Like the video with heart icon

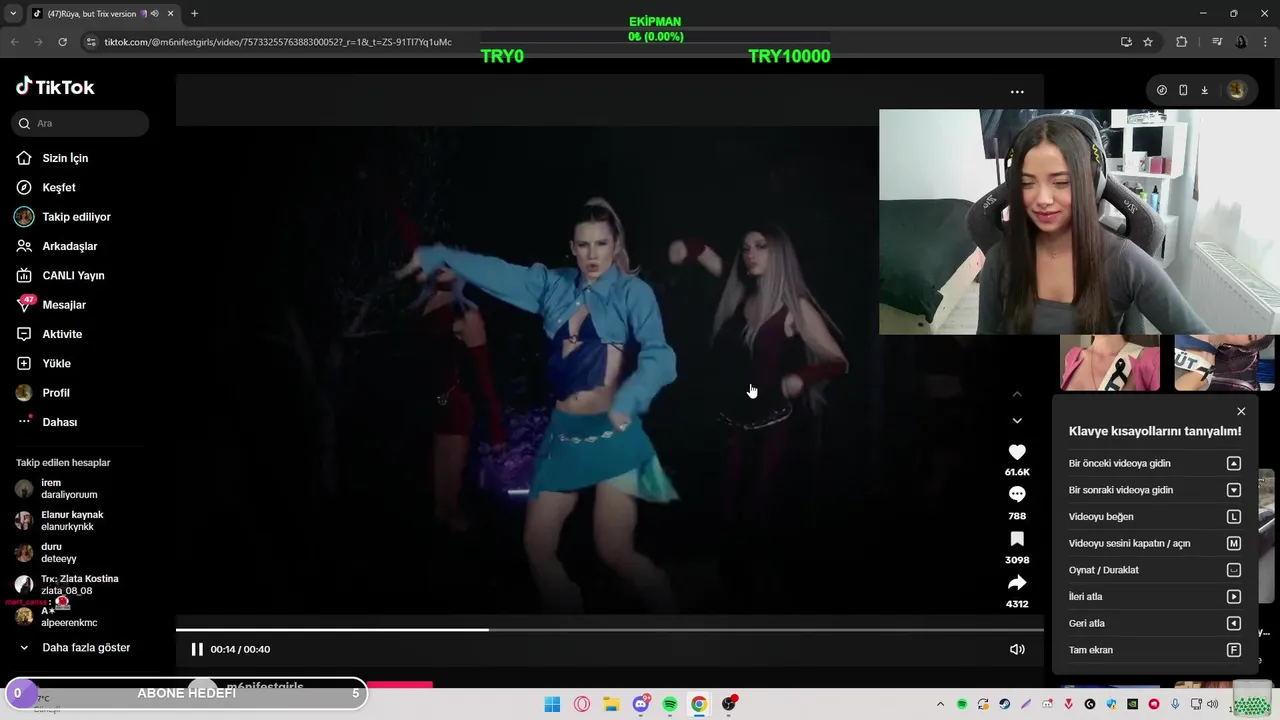pyautogui.click(x=1017, y=453)
